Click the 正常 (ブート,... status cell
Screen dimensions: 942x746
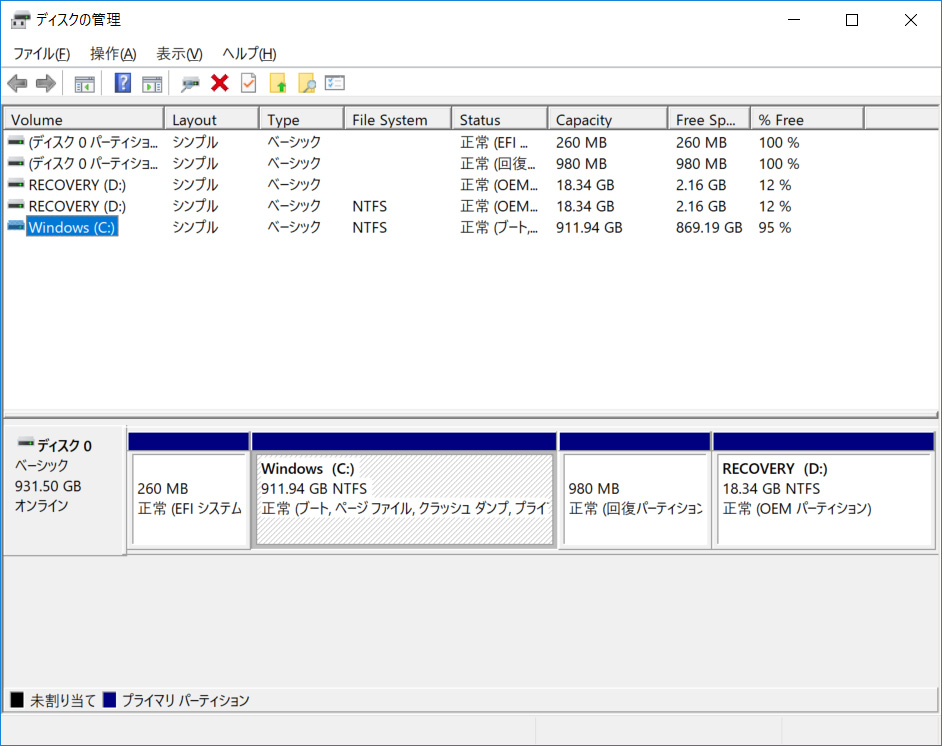point(499,228)
